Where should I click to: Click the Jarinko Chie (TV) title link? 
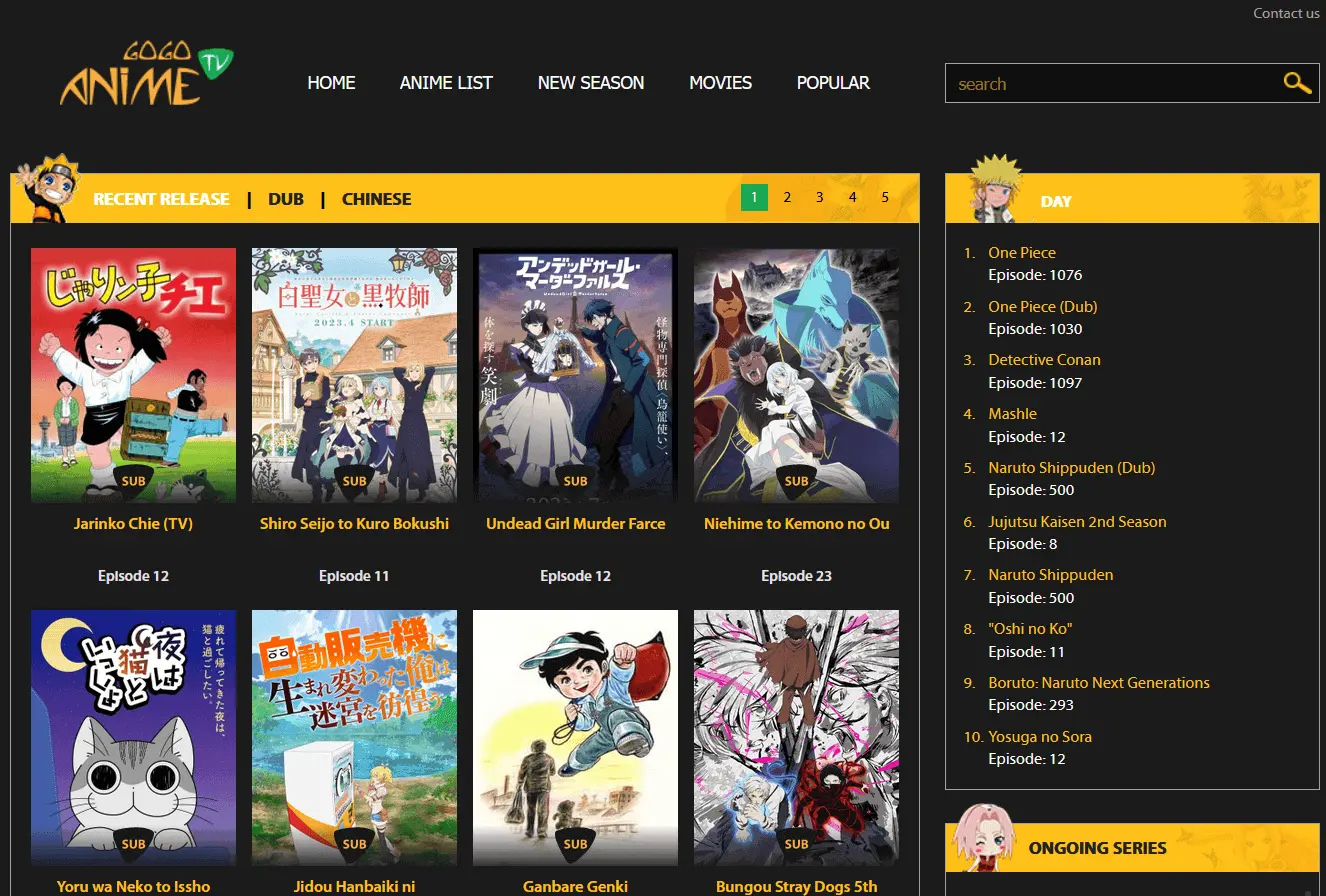click(133, 523)
